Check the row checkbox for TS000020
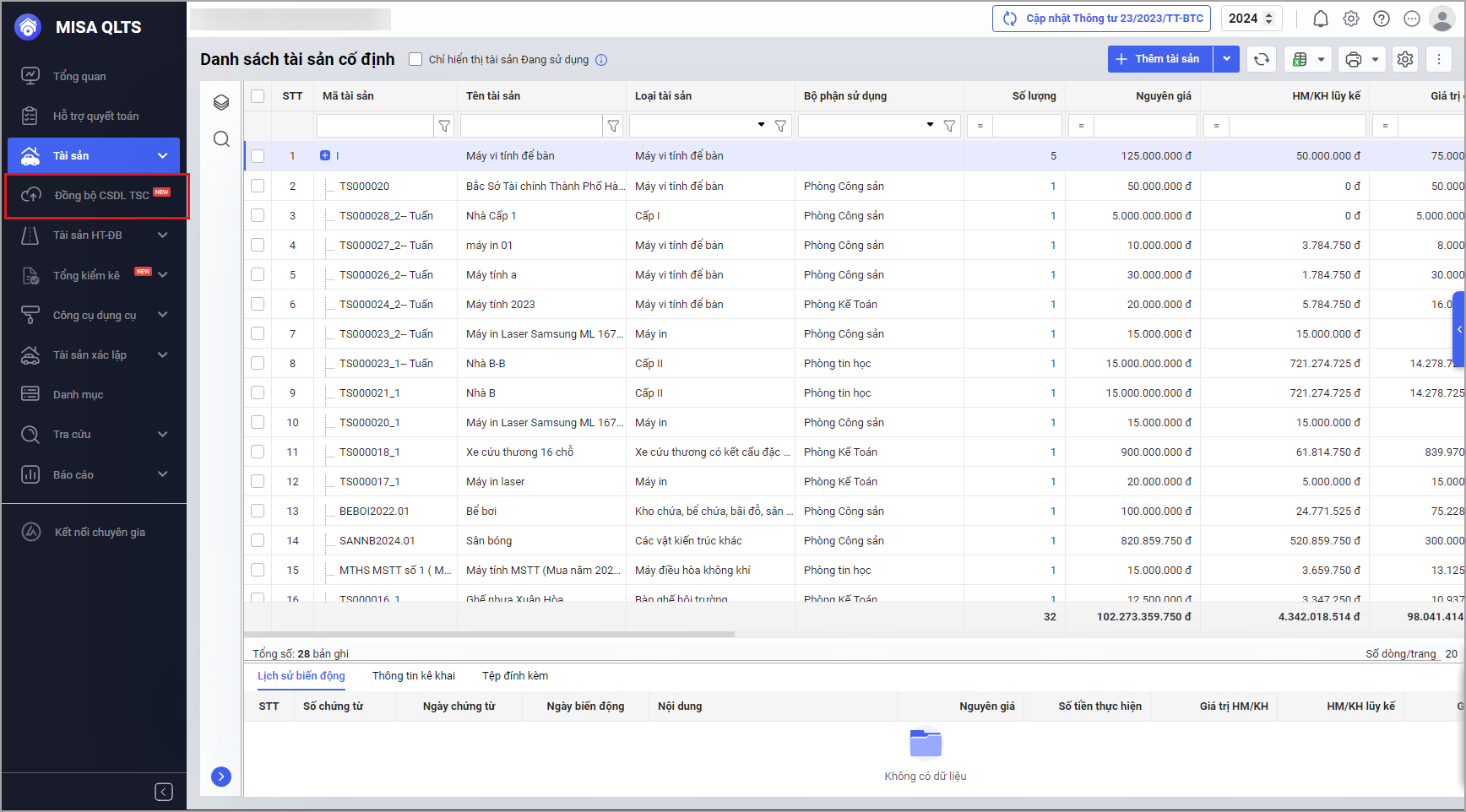This screenshot has width=1466, height=812. (258, 186)
